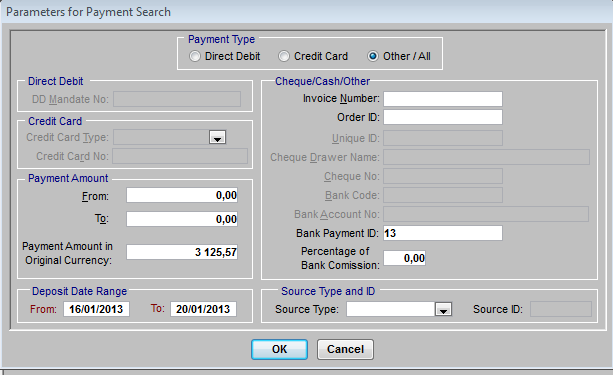Click the Deposit Date To field
This screenshot has width=613, height=375.
[x=203, y=309]
